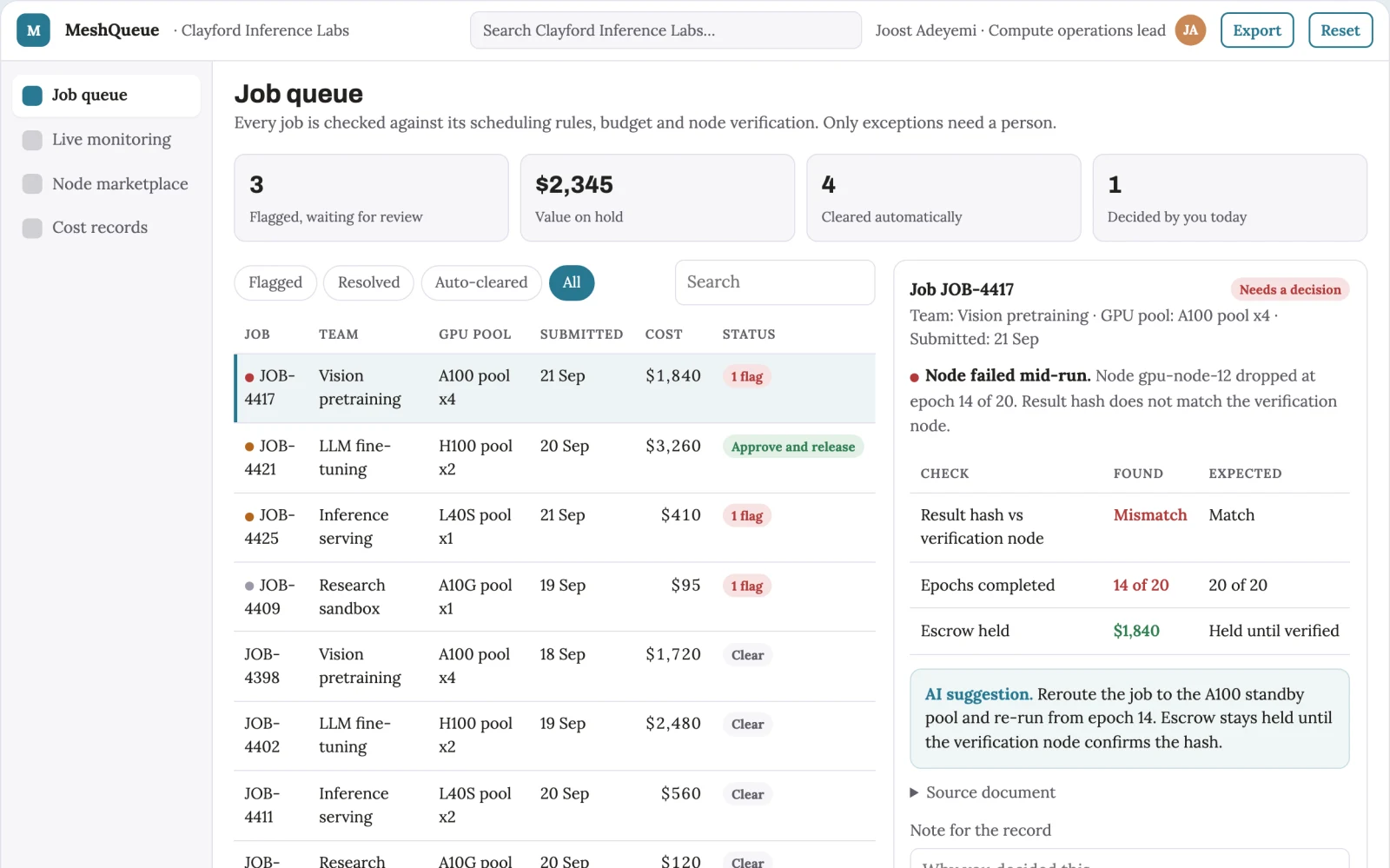1390x868 pixels.
Task: Sort by the SUBMITTED column header
Action: (581, 335)
